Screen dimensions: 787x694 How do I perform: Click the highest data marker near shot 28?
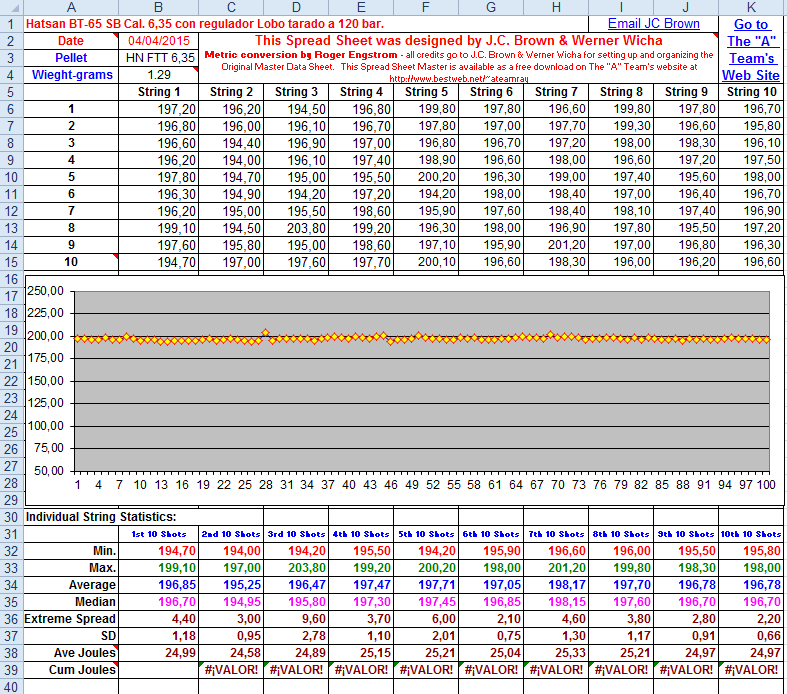(265, 333)
